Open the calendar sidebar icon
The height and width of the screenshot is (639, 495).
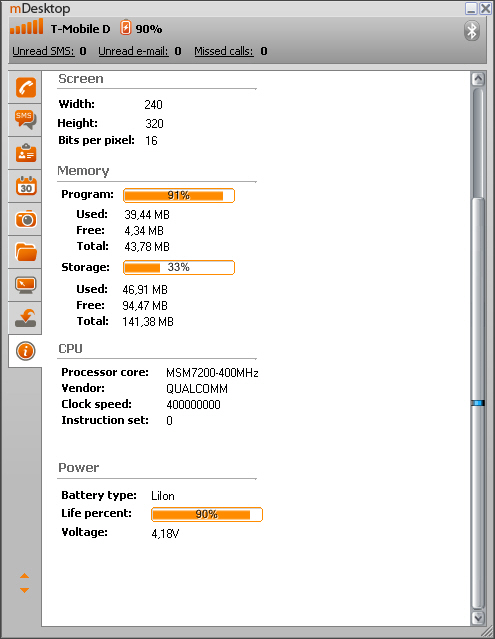[x=26, y=186]
